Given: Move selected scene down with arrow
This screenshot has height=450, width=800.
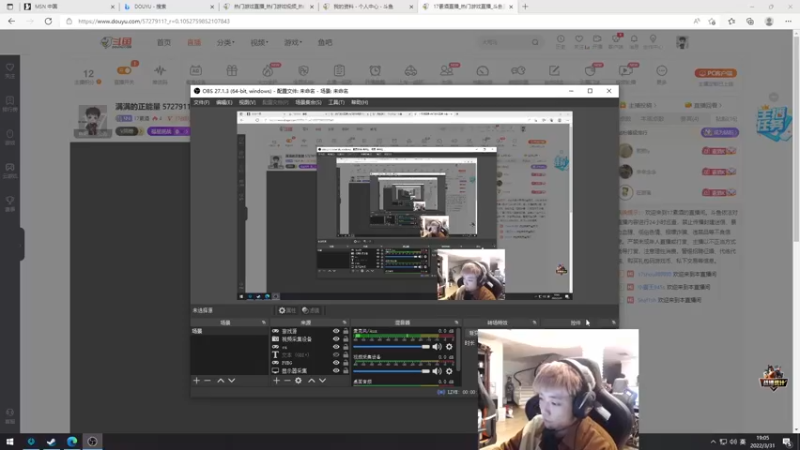Looking at the screenshot, I should [x=232, y=381].
